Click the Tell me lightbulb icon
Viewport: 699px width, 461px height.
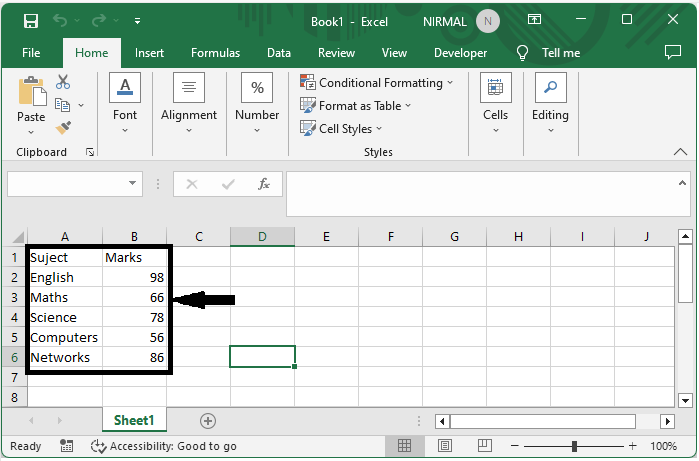click(x=522, y=53)
